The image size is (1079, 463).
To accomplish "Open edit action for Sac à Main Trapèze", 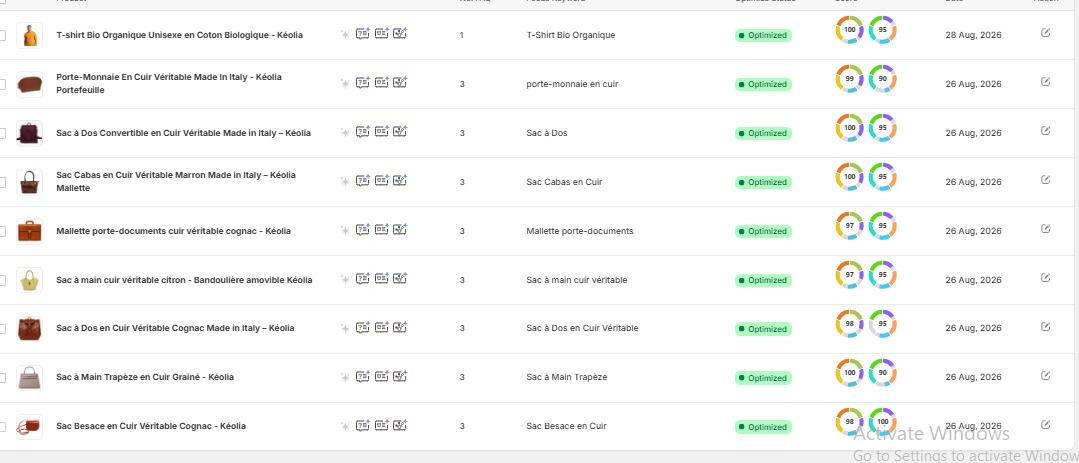I will point(1045,375).
